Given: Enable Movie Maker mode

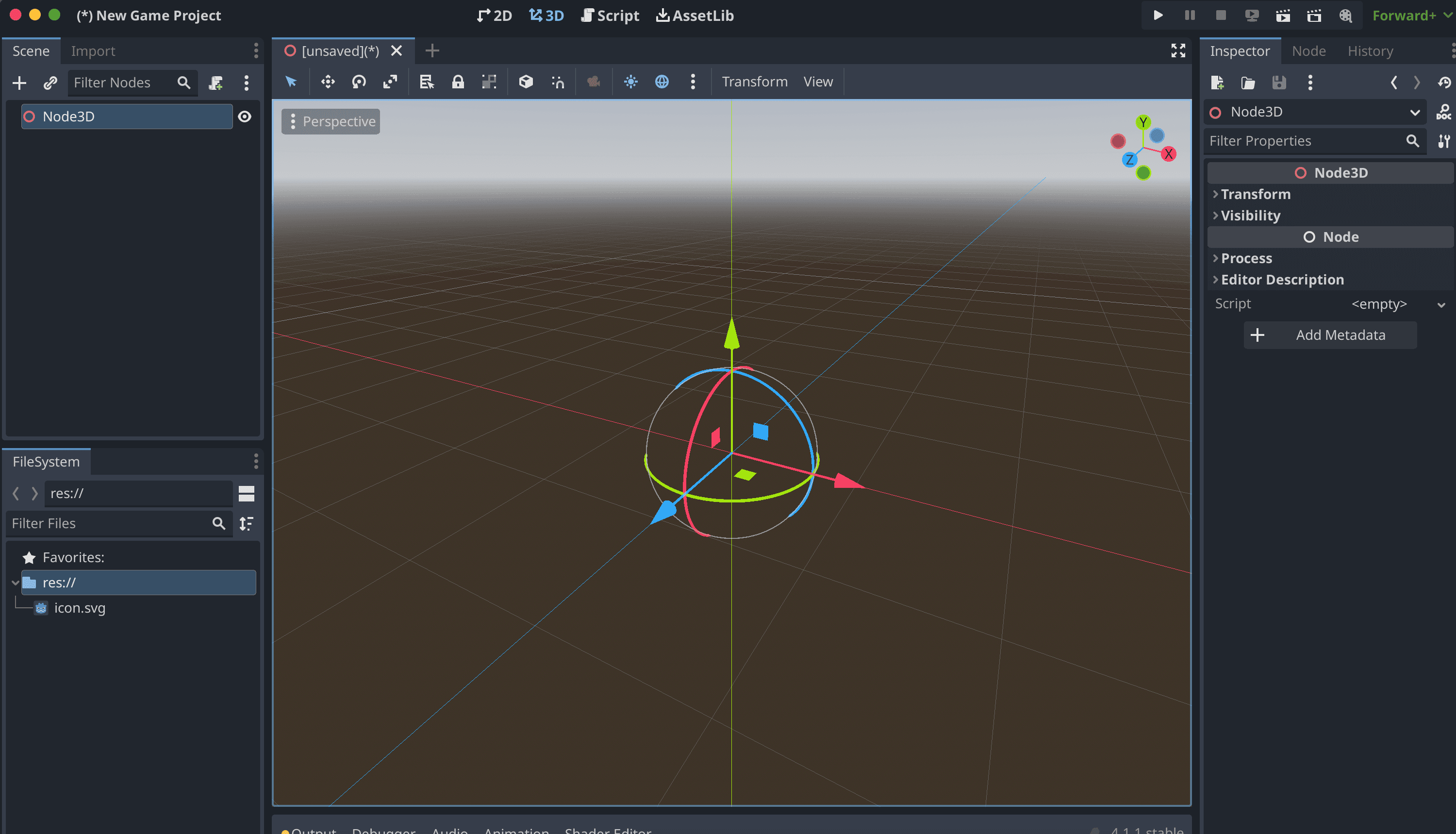Looking at the screenshot, I should coord(1345,16).
